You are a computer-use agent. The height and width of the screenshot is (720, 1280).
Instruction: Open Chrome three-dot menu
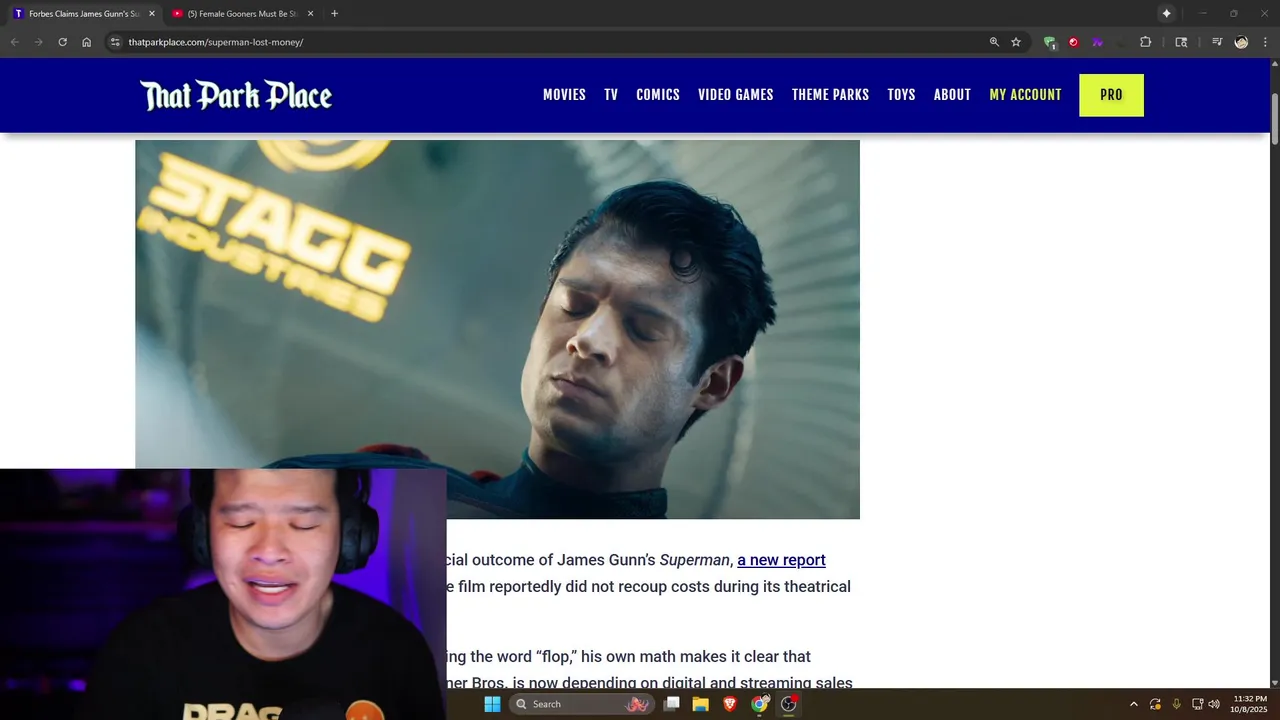pos(1265,42)
